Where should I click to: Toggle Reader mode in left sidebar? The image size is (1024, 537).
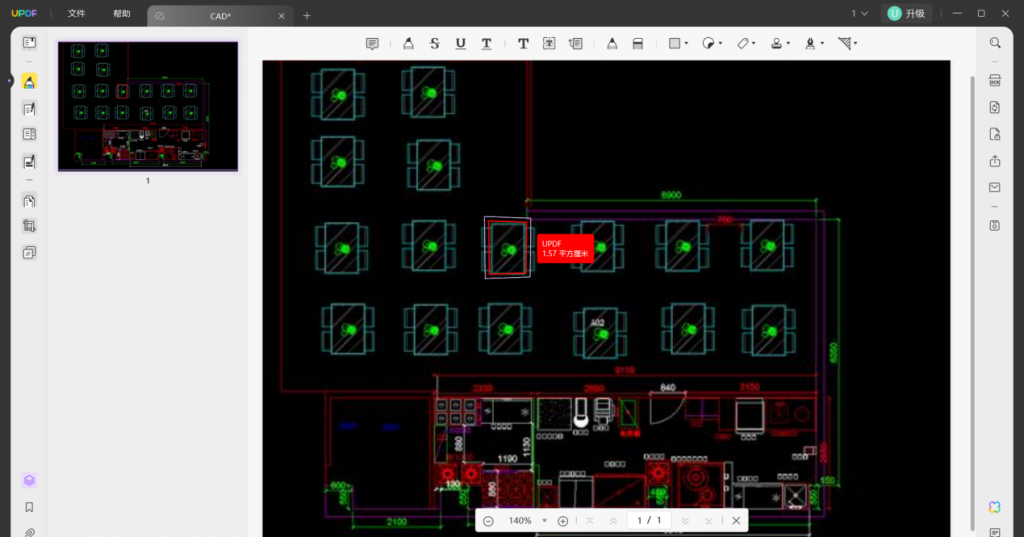click(29, 43)
